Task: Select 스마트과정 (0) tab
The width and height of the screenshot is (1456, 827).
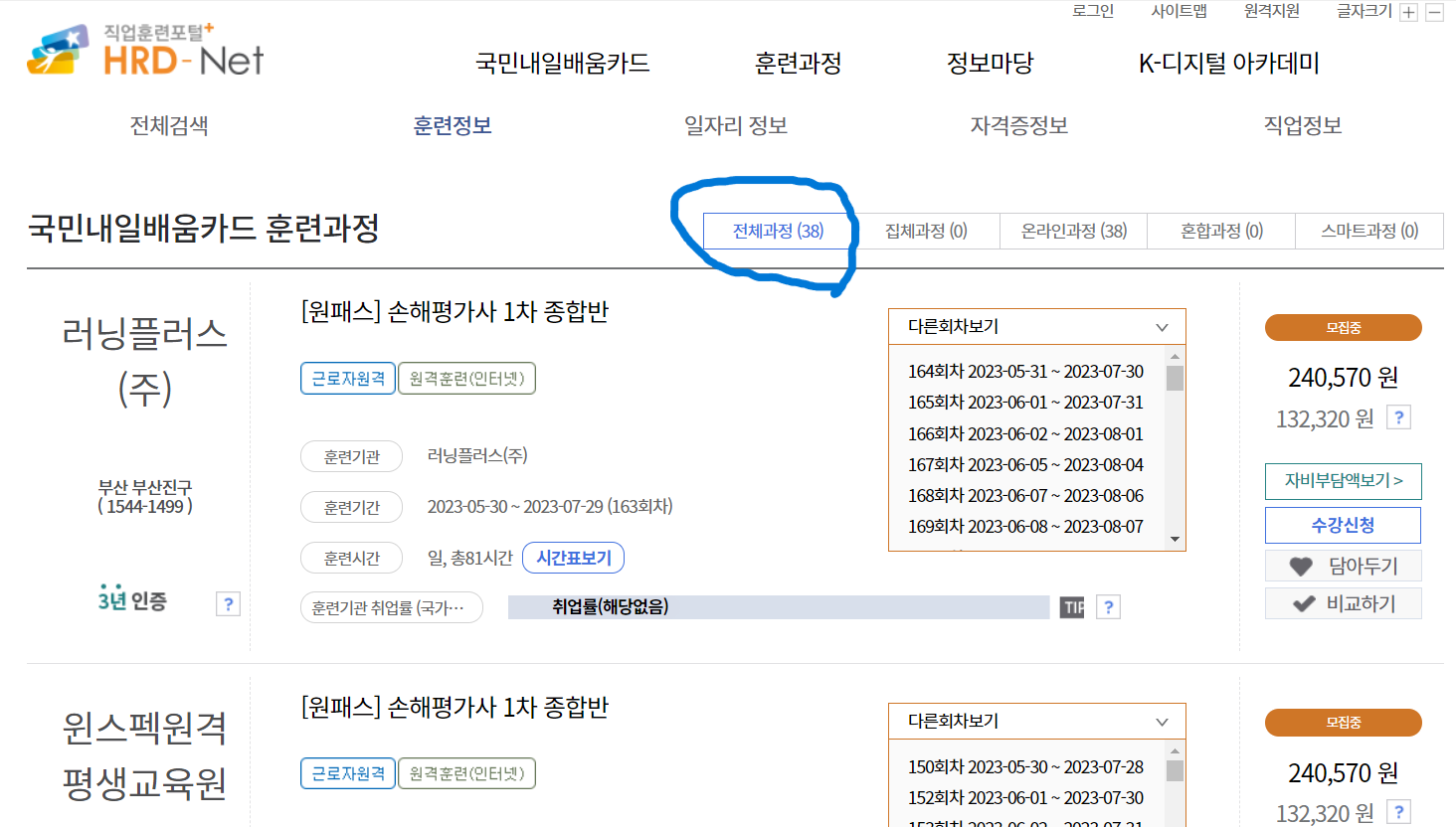Action: pos(1369,231)
